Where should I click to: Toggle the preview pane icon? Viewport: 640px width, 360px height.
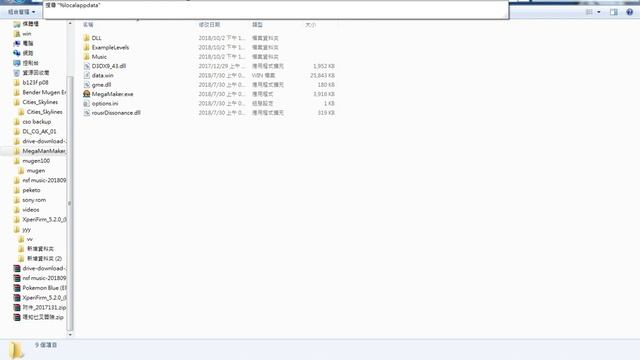click(613, 12)
